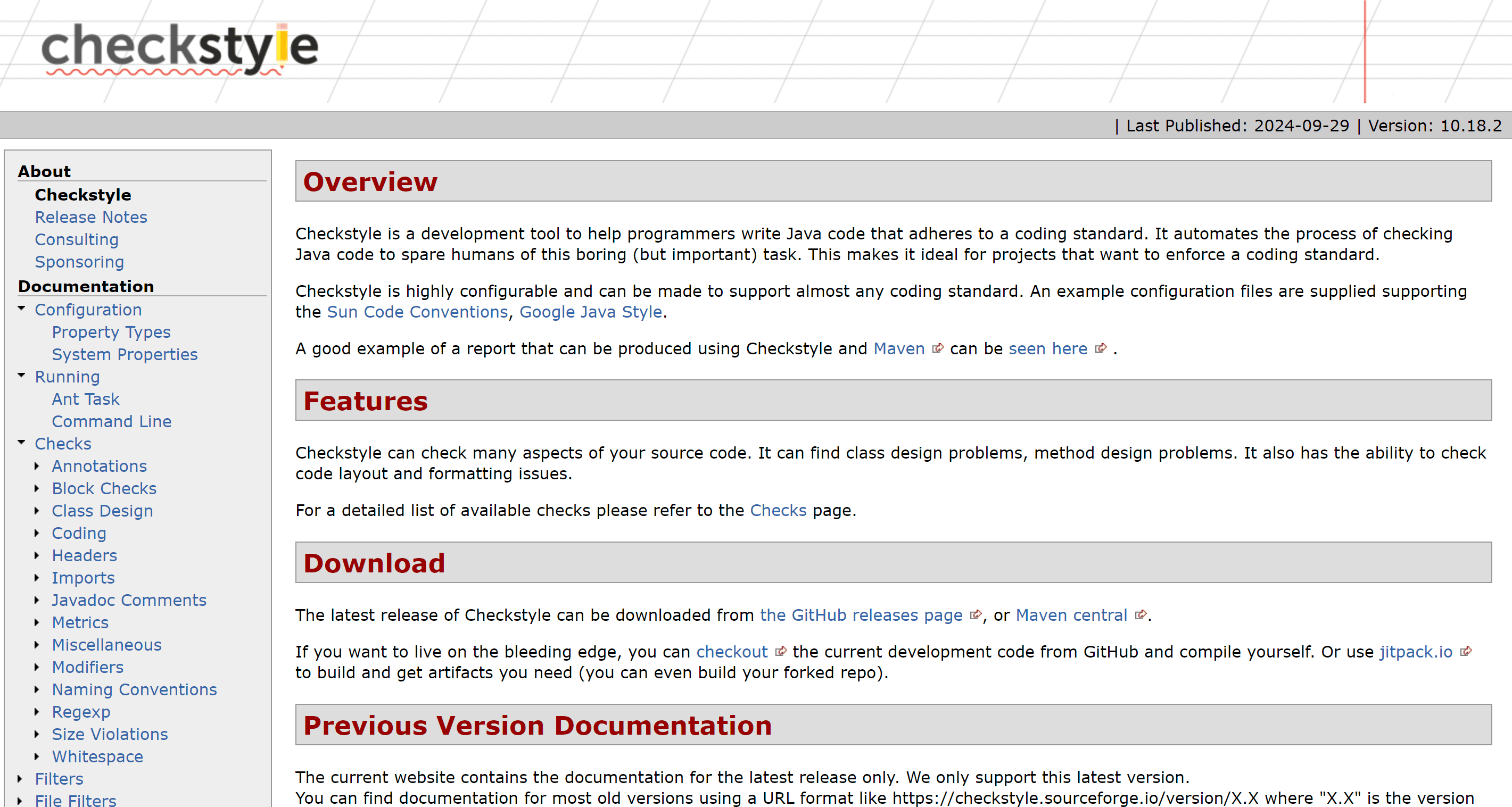This screenshot has height=807, width=1512.
Task: Expand the Block Checks arrow
Action: 37,488
